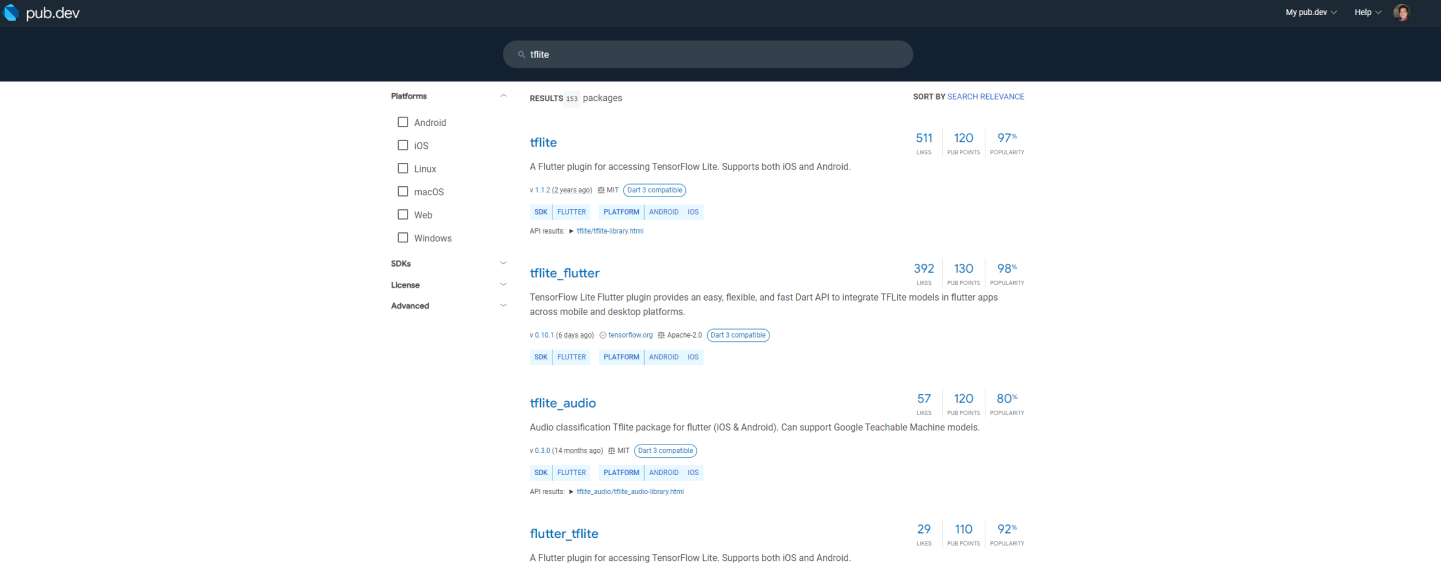This screenshot has width=1441, height=568.
Task: Open the flutter_tflite package page
Action: (564, 534)
